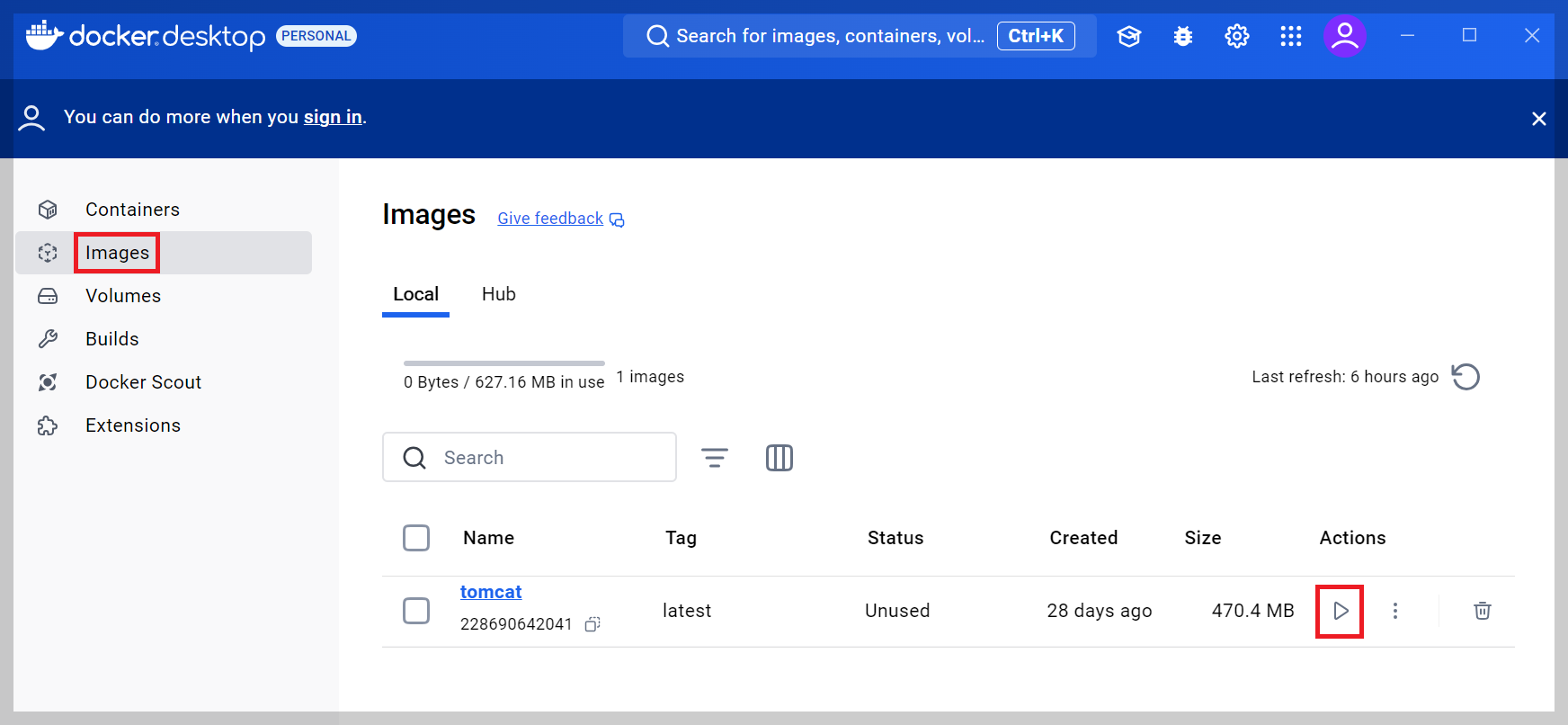The width and height of the screenshot is (1568, 725).
Task: Click the Docker Desktop whale logo
Action: pos(43,35)
